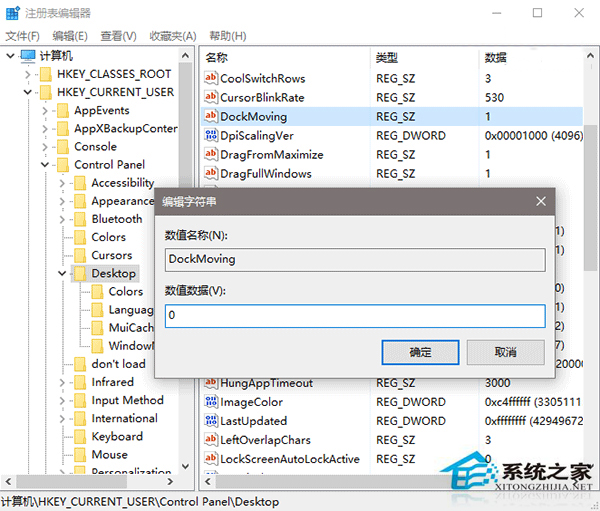600x511 pixels.
Task: Collapse the Desktop node
Action: point(62,274)
